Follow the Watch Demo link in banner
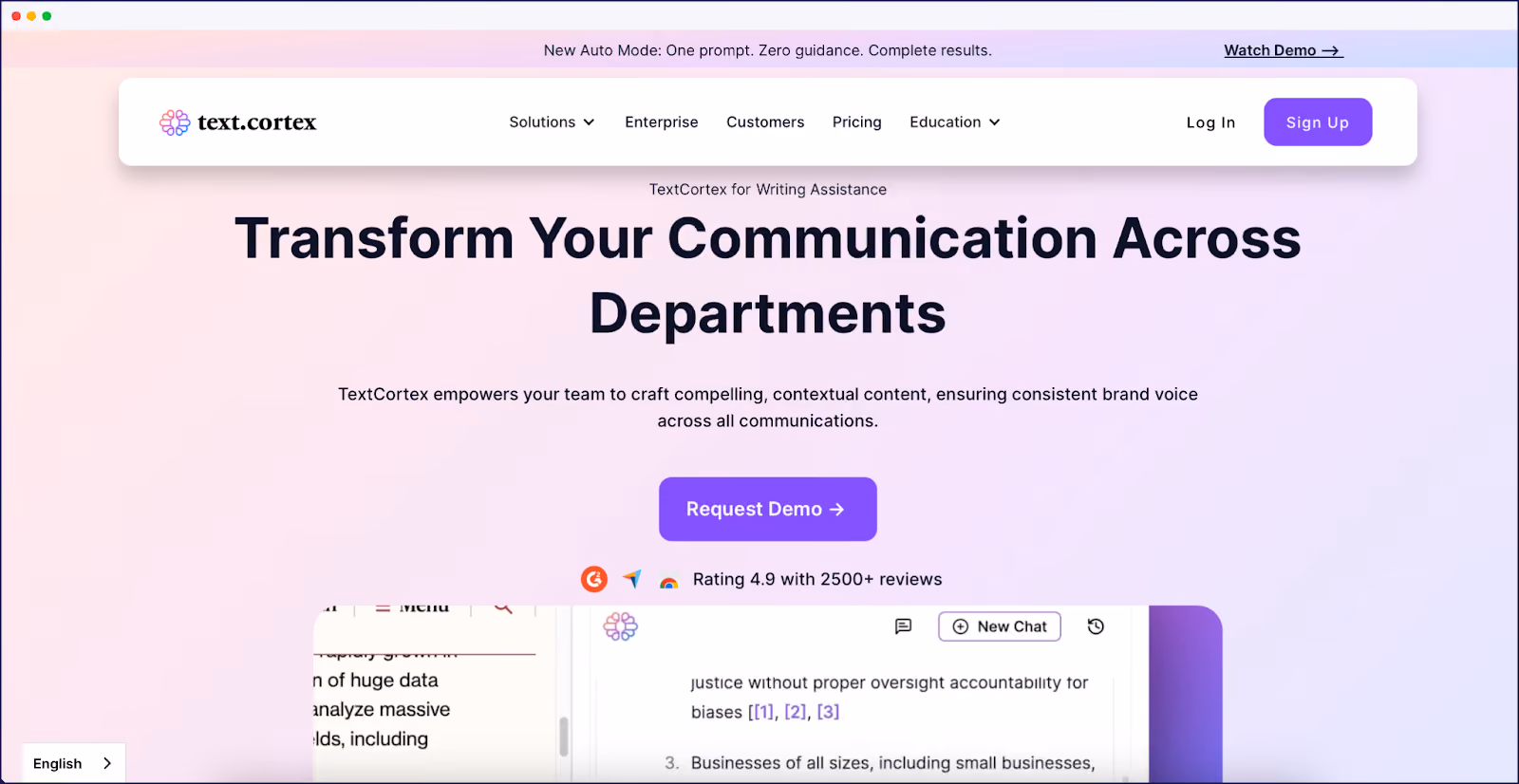The image size is (1519, 784). [1284, 50]
